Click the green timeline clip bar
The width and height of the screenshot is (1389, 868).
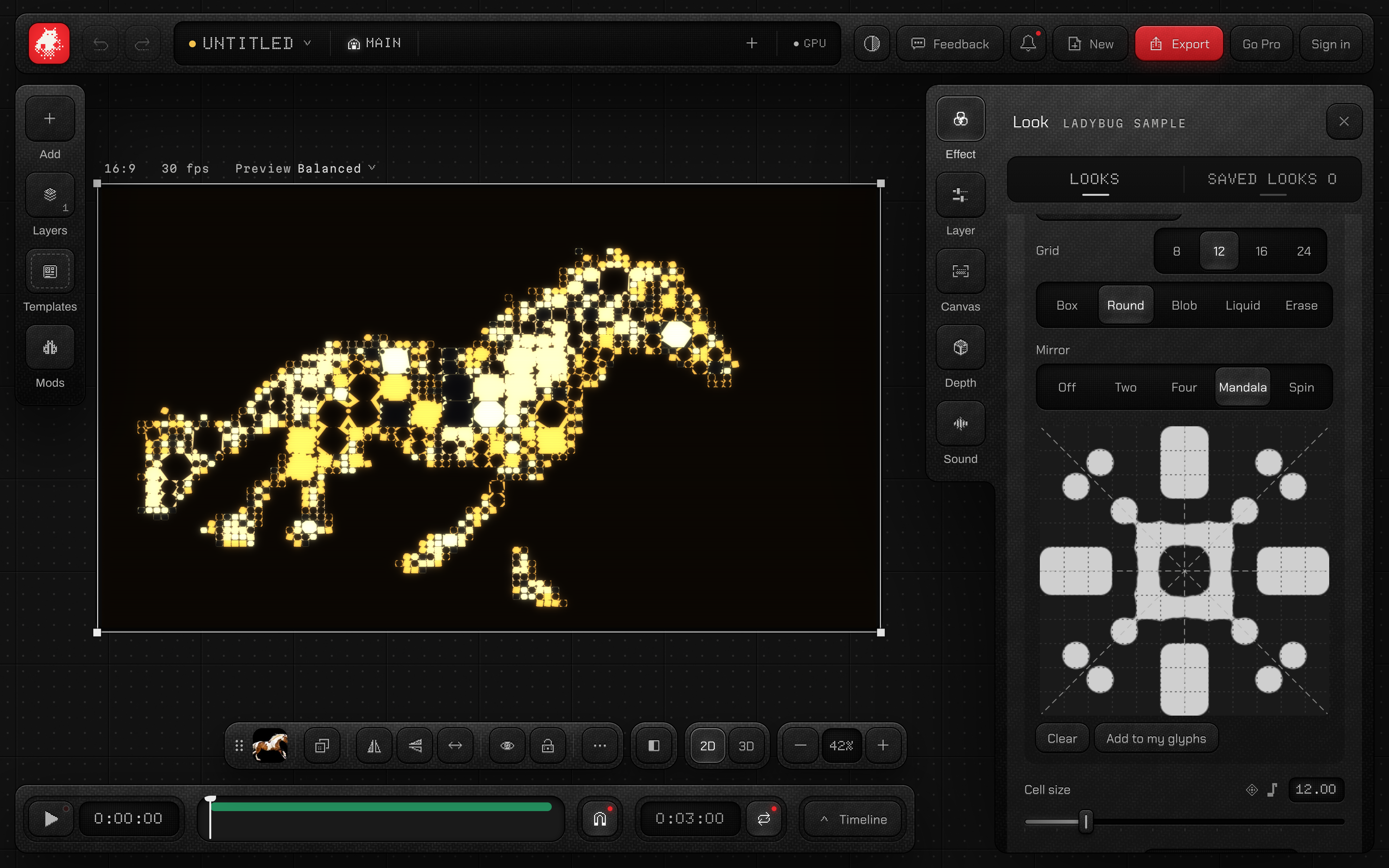pos(381,807)
